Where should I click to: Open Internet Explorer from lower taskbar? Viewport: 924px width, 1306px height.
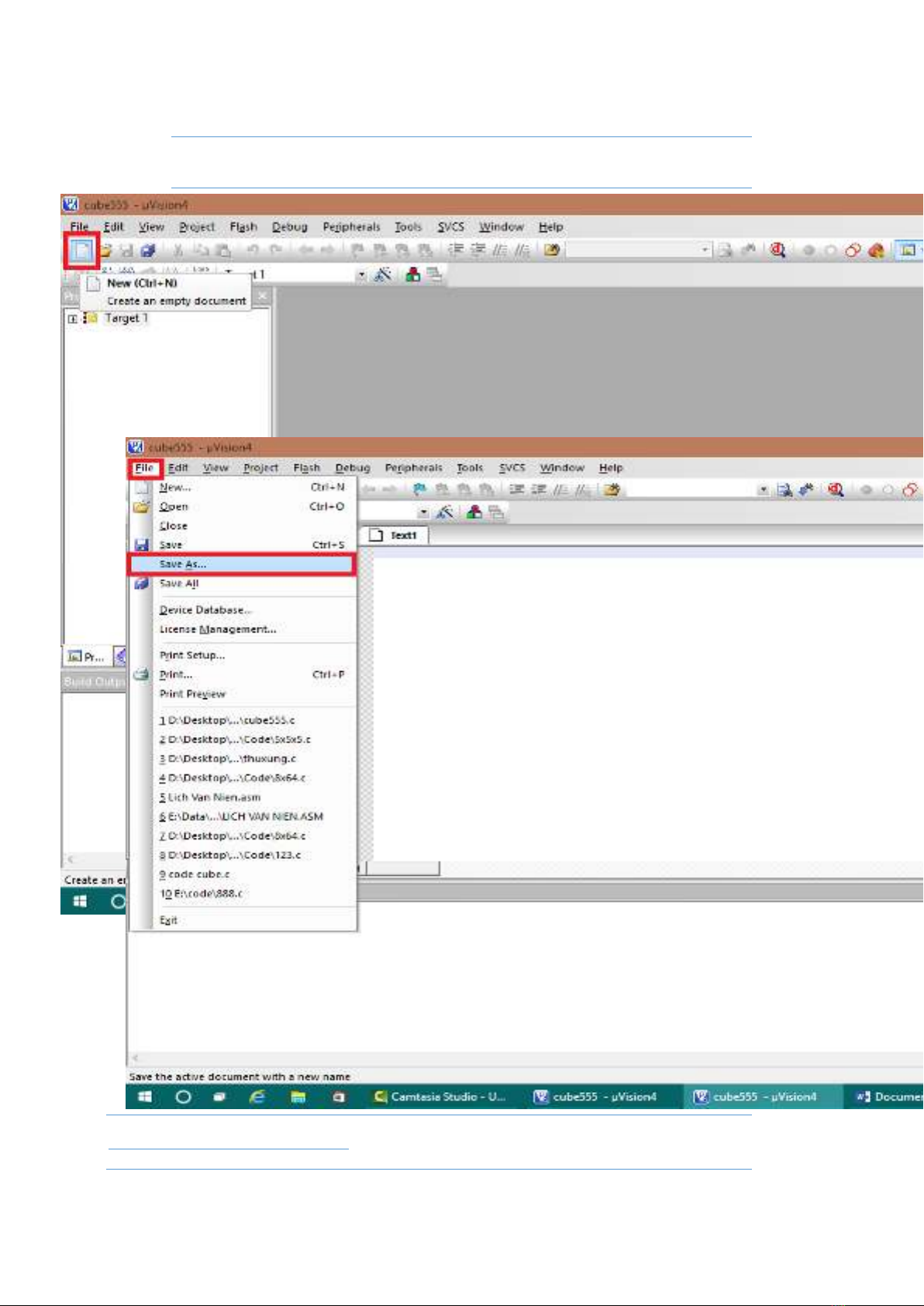point(257,1097)
